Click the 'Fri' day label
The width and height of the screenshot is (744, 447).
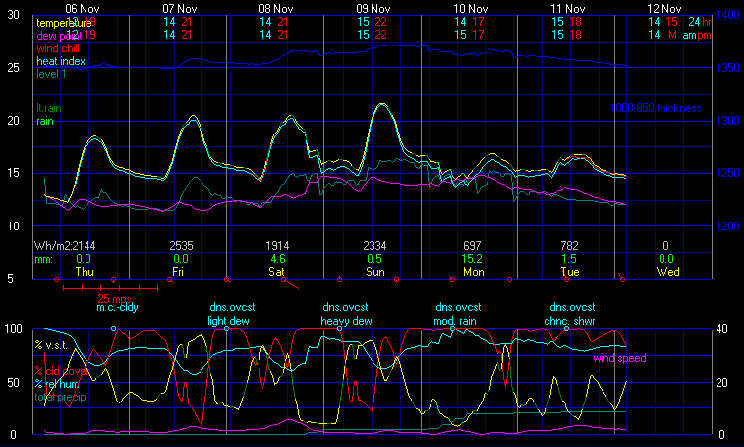point(178,272)
